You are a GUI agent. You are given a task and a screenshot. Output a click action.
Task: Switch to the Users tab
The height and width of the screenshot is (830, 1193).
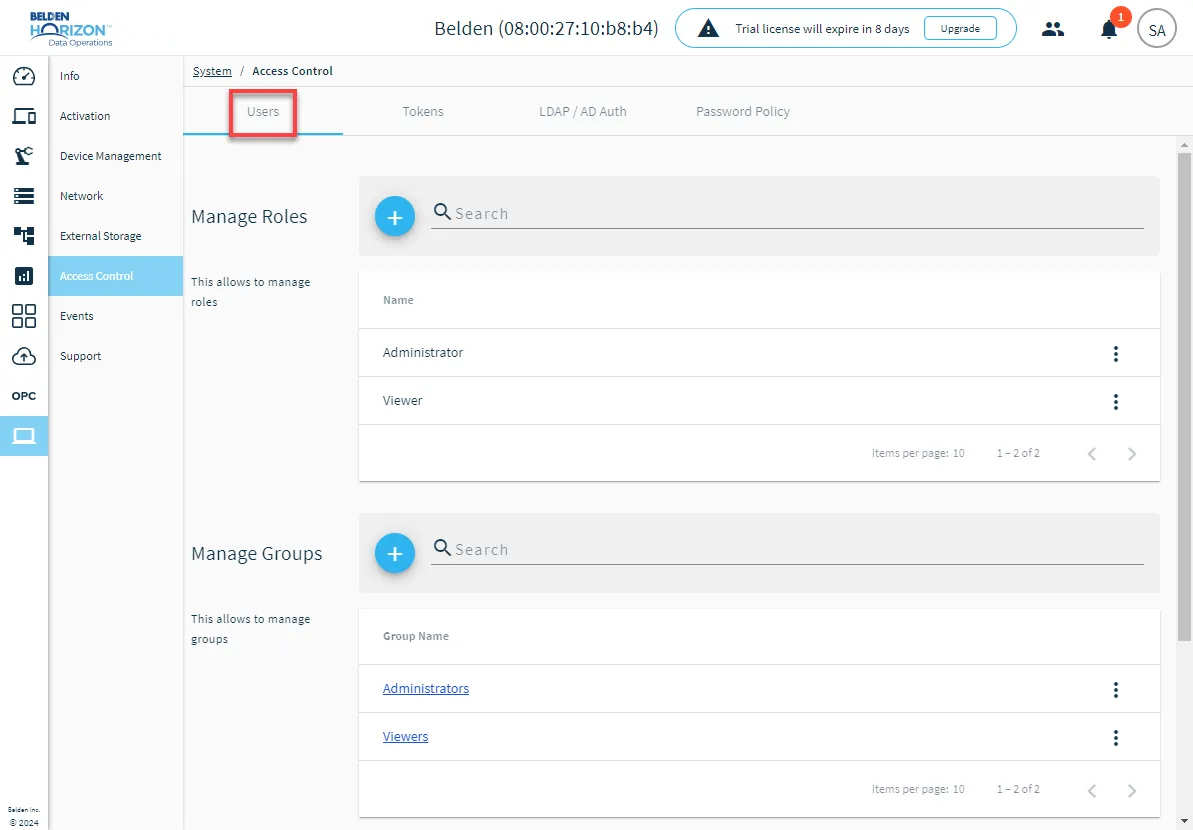click(263, 112)
